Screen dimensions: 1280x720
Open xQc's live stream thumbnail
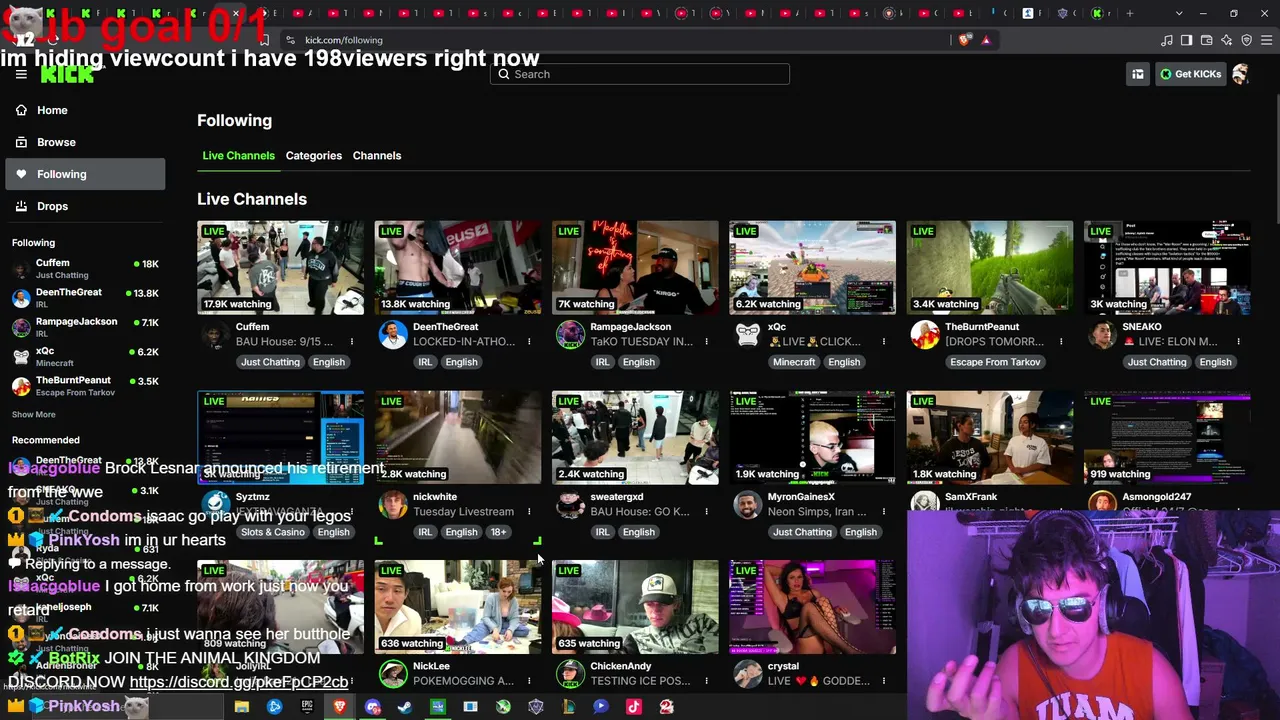(813, 267)
